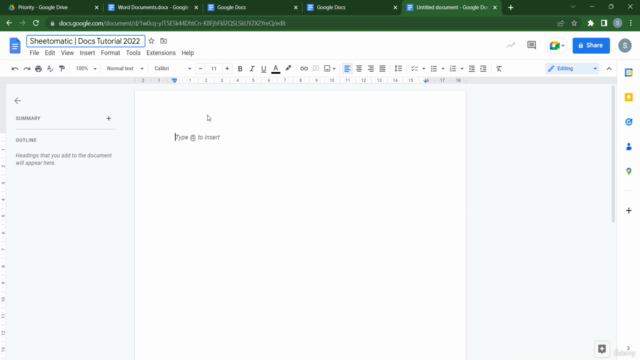This screenshot has height=360, width=640.
Task: Open the highlight color picker
Action: point(288,69)
